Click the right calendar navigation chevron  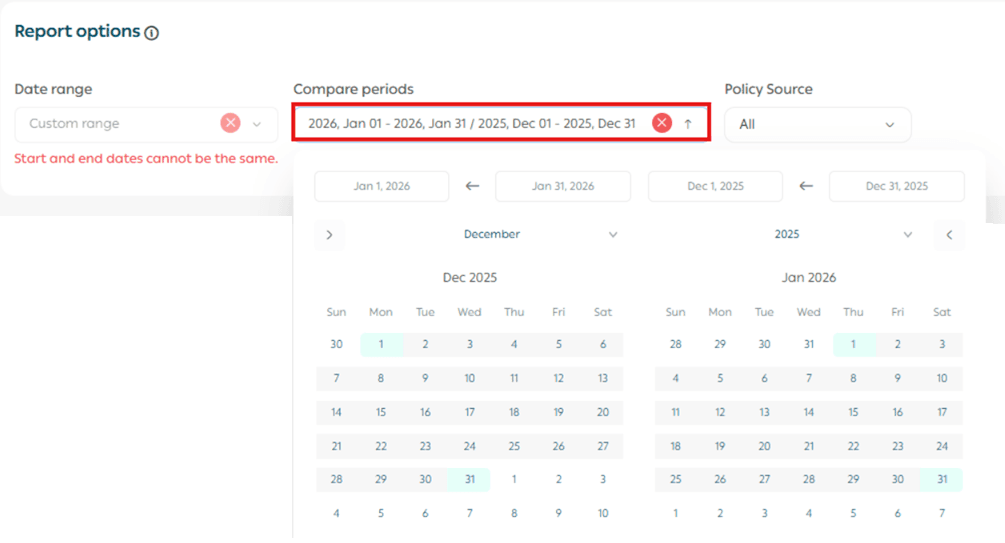(x=949, y=235)
